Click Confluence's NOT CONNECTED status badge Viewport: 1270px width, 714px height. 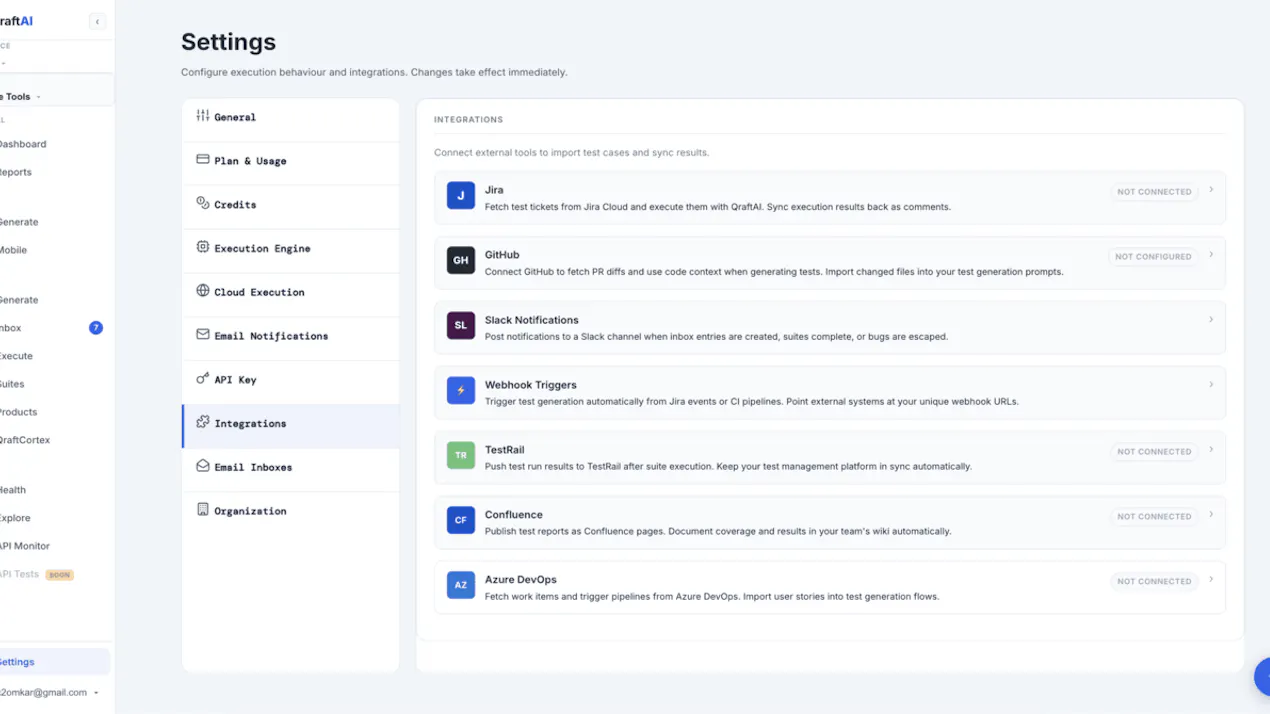pos(1154,517)
